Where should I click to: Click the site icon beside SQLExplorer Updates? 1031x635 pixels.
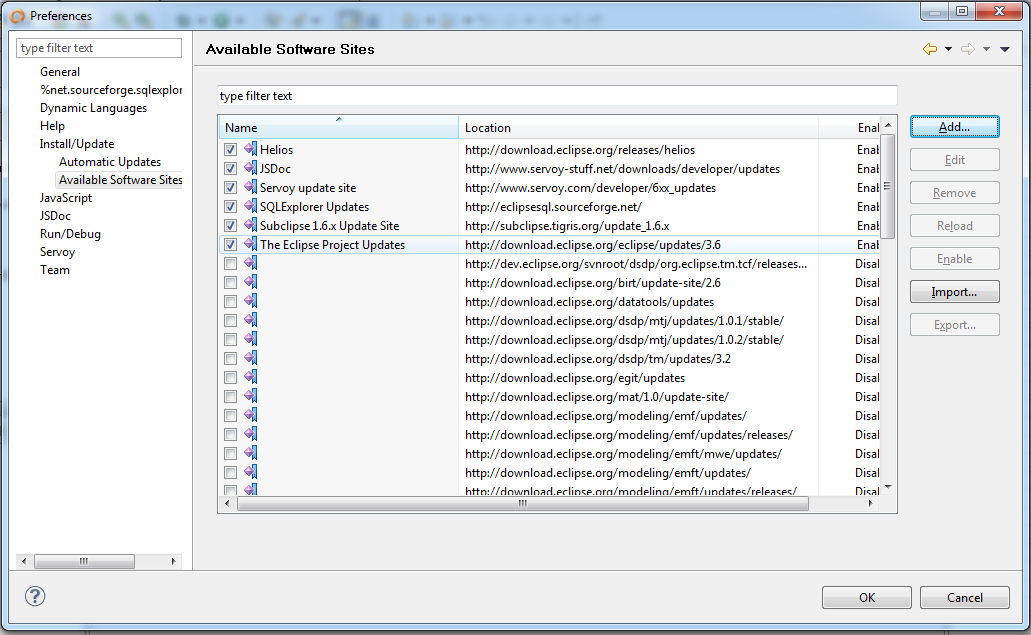tap(251, 206)
